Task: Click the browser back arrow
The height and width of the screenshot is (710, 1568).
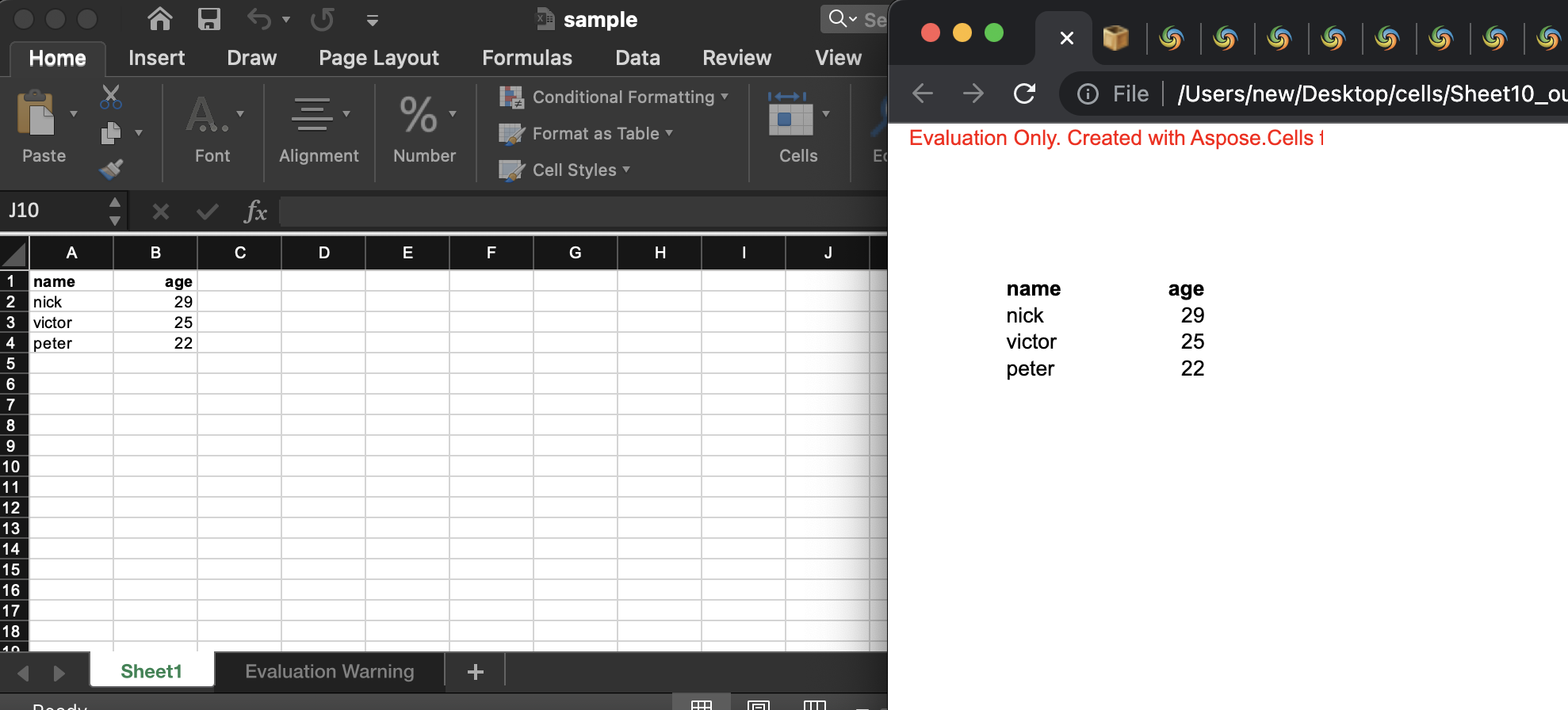Action: [x=923, y=94]
